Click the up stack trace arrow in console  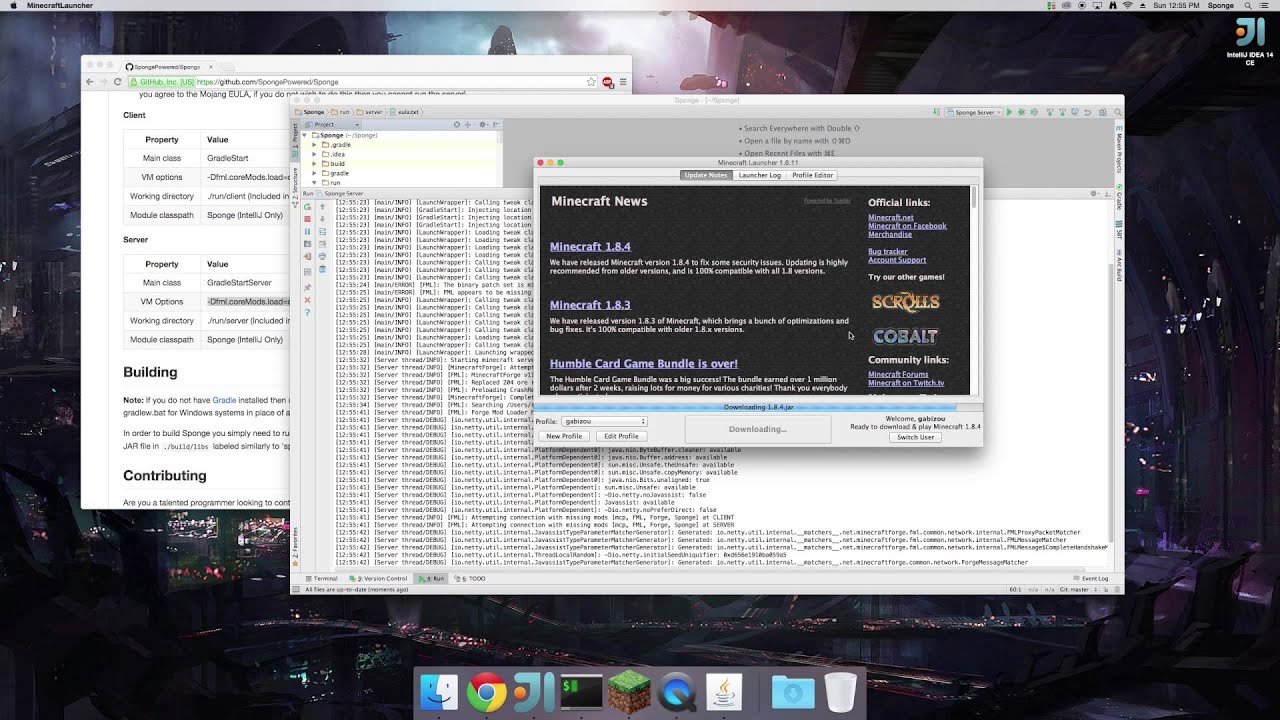tap(322, 207)
